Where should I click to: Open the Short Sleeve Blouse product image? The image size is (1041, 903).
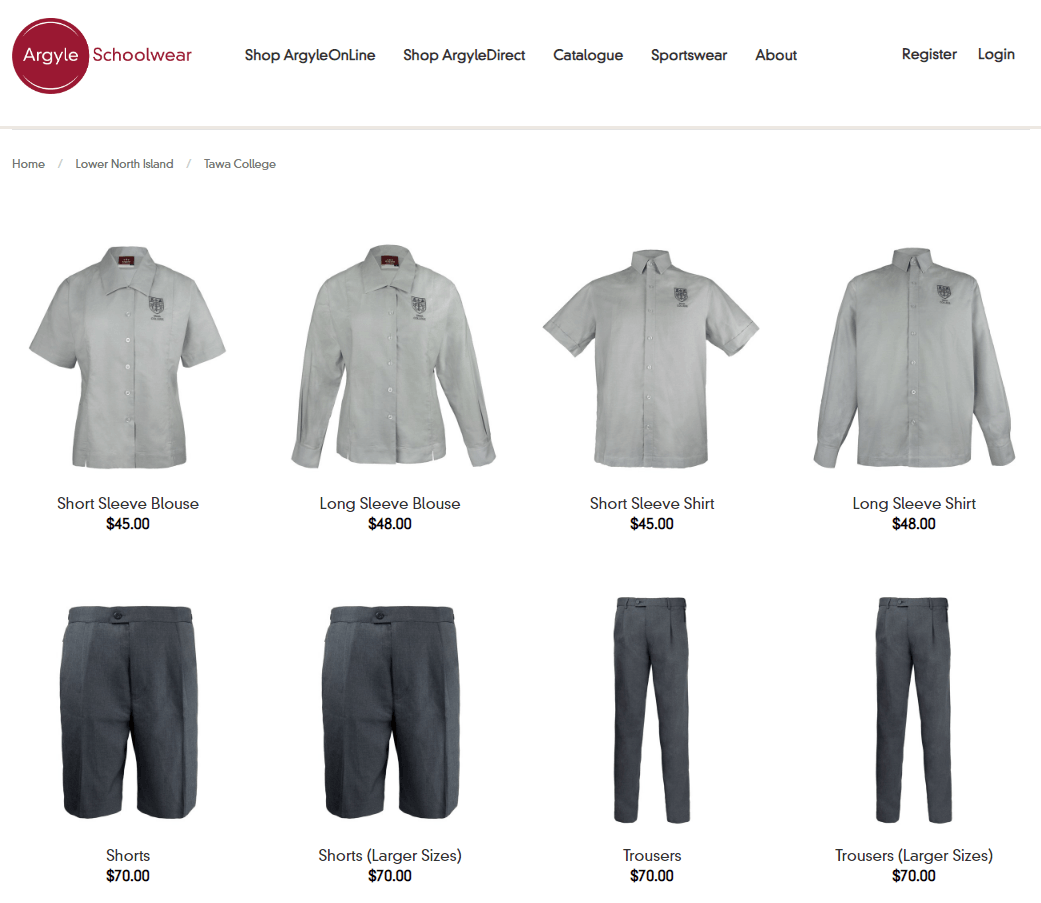pyautogui.click(x=127, y=357)
